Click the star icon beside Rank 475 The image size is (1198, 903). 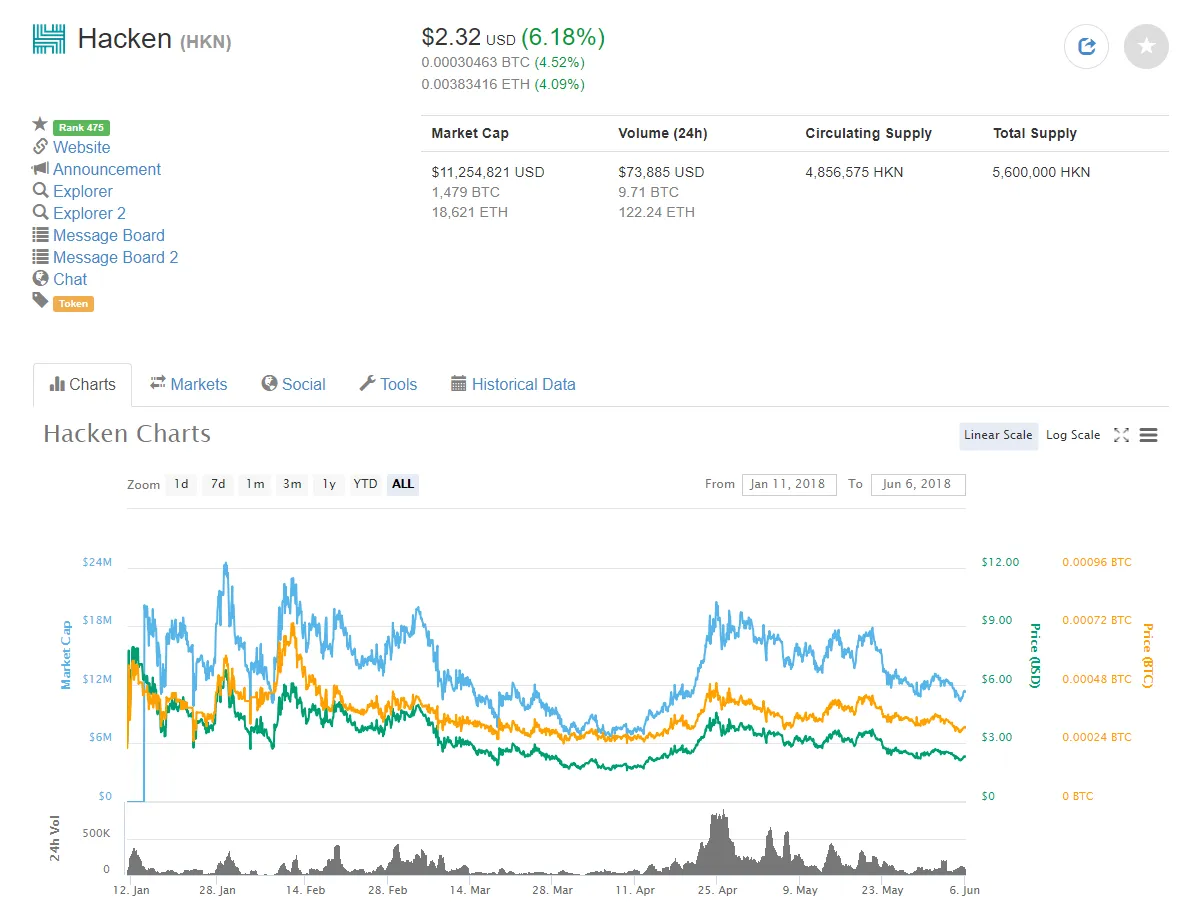[x=40, y=125]
